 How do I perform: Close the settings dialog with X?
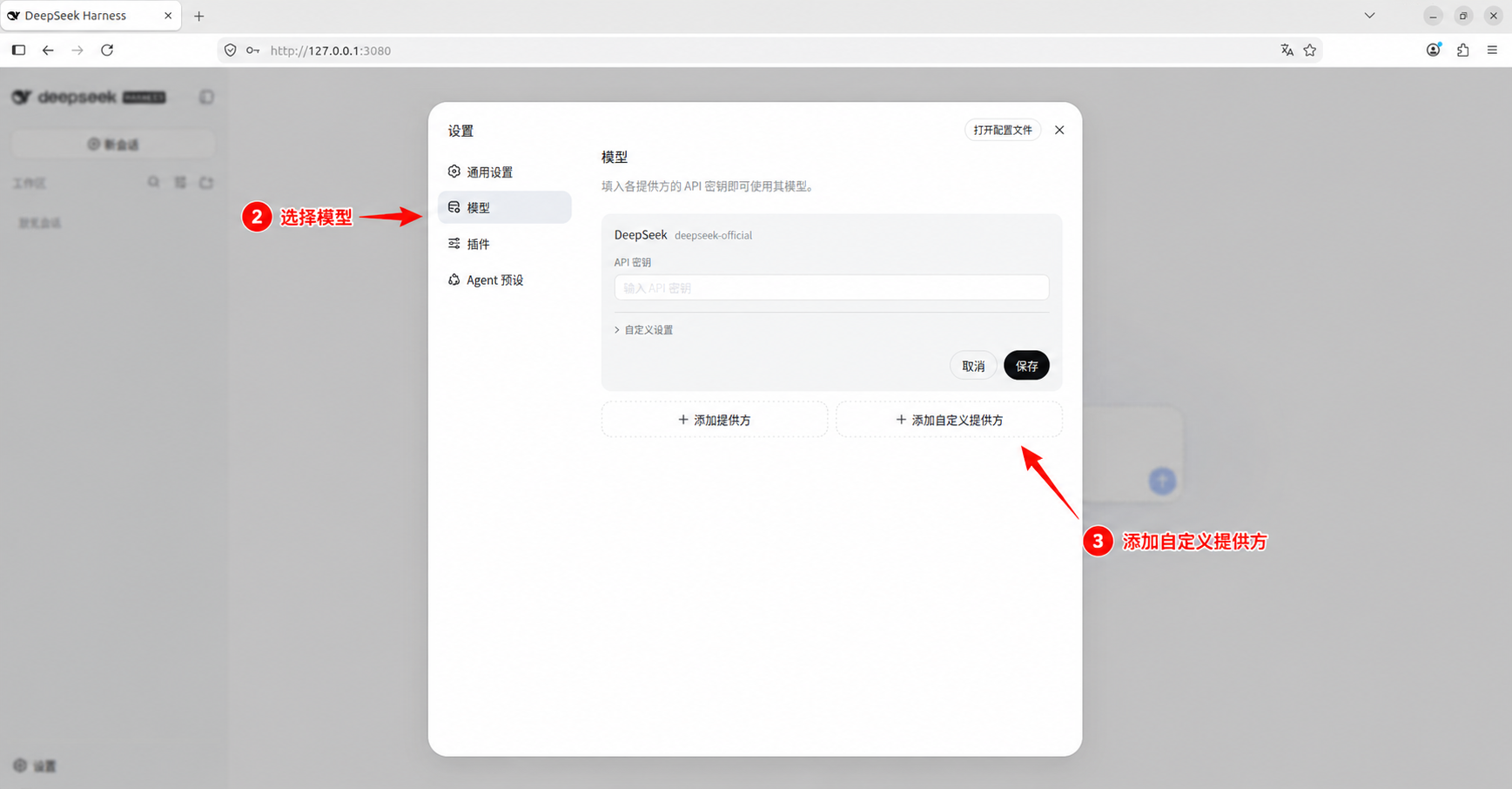point(1059,130)
